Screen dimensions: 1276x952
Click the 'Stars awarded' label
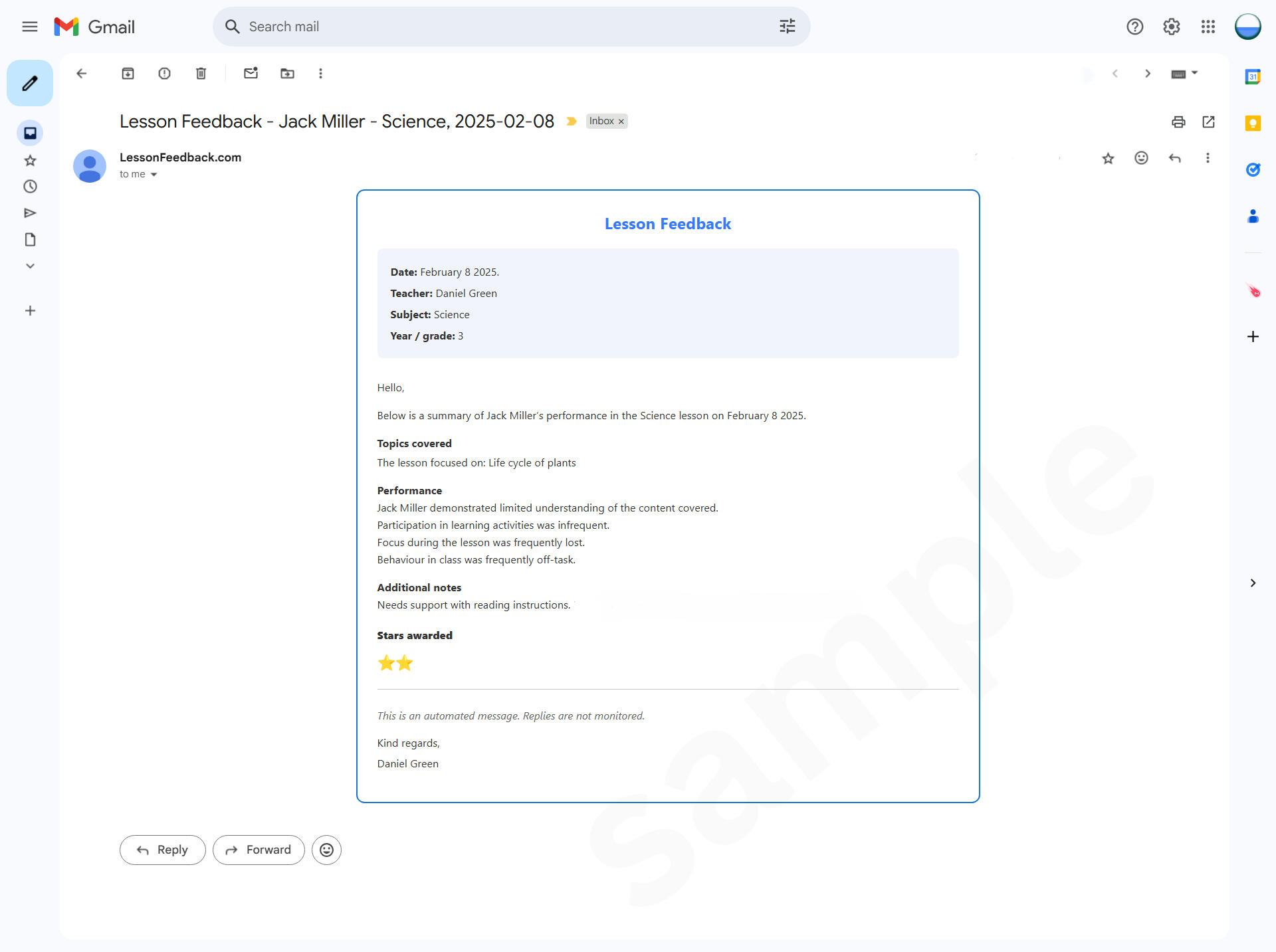[415, 636]
